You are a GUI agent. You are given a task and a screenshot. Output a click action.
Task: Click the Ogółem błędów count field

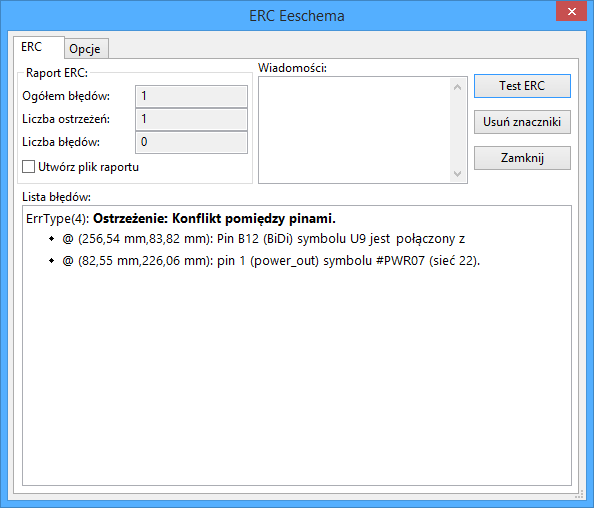pos(191,96)
